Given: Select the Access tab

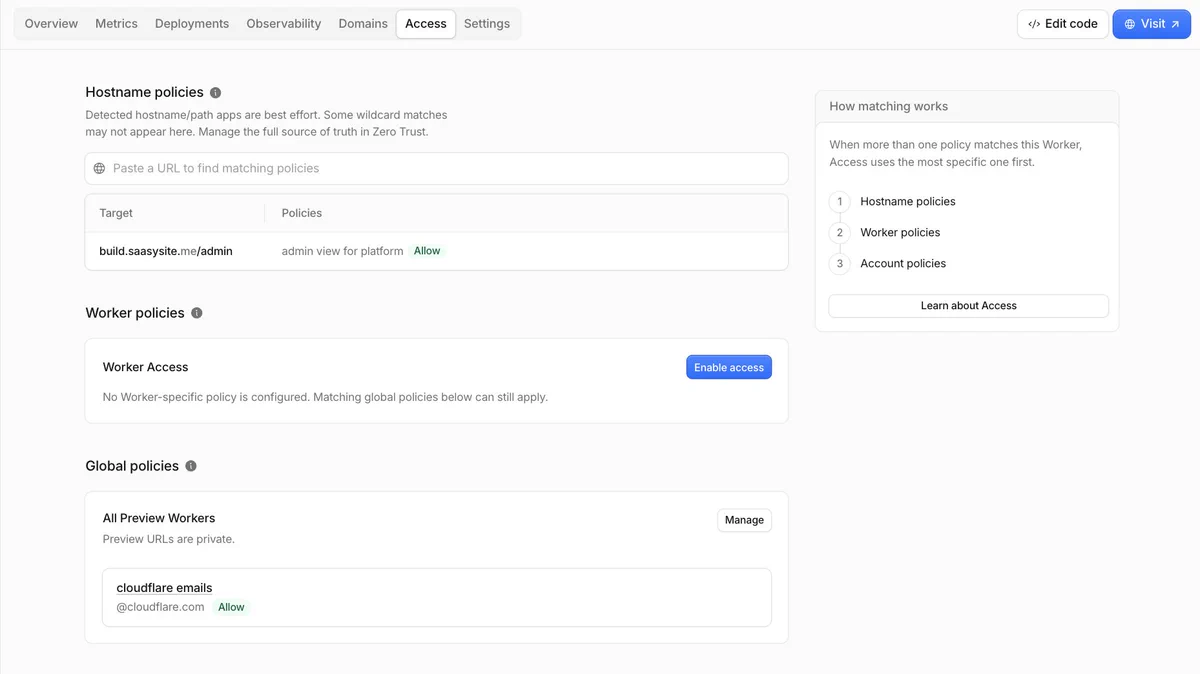Looking at the screenshot, I should pyautogui.click(x=426, y=24).
